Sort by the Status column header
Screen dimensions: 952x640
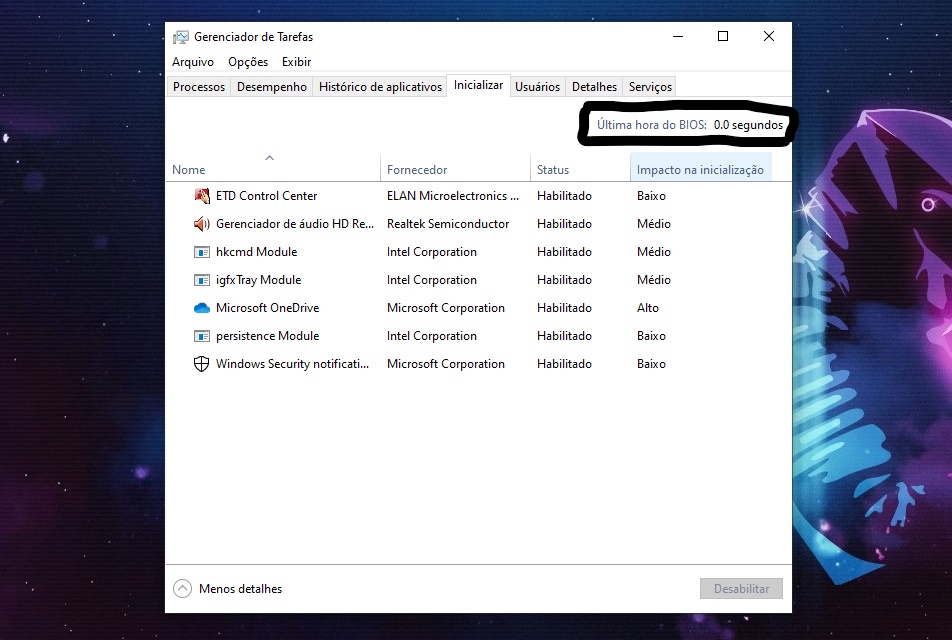(580, 169)
